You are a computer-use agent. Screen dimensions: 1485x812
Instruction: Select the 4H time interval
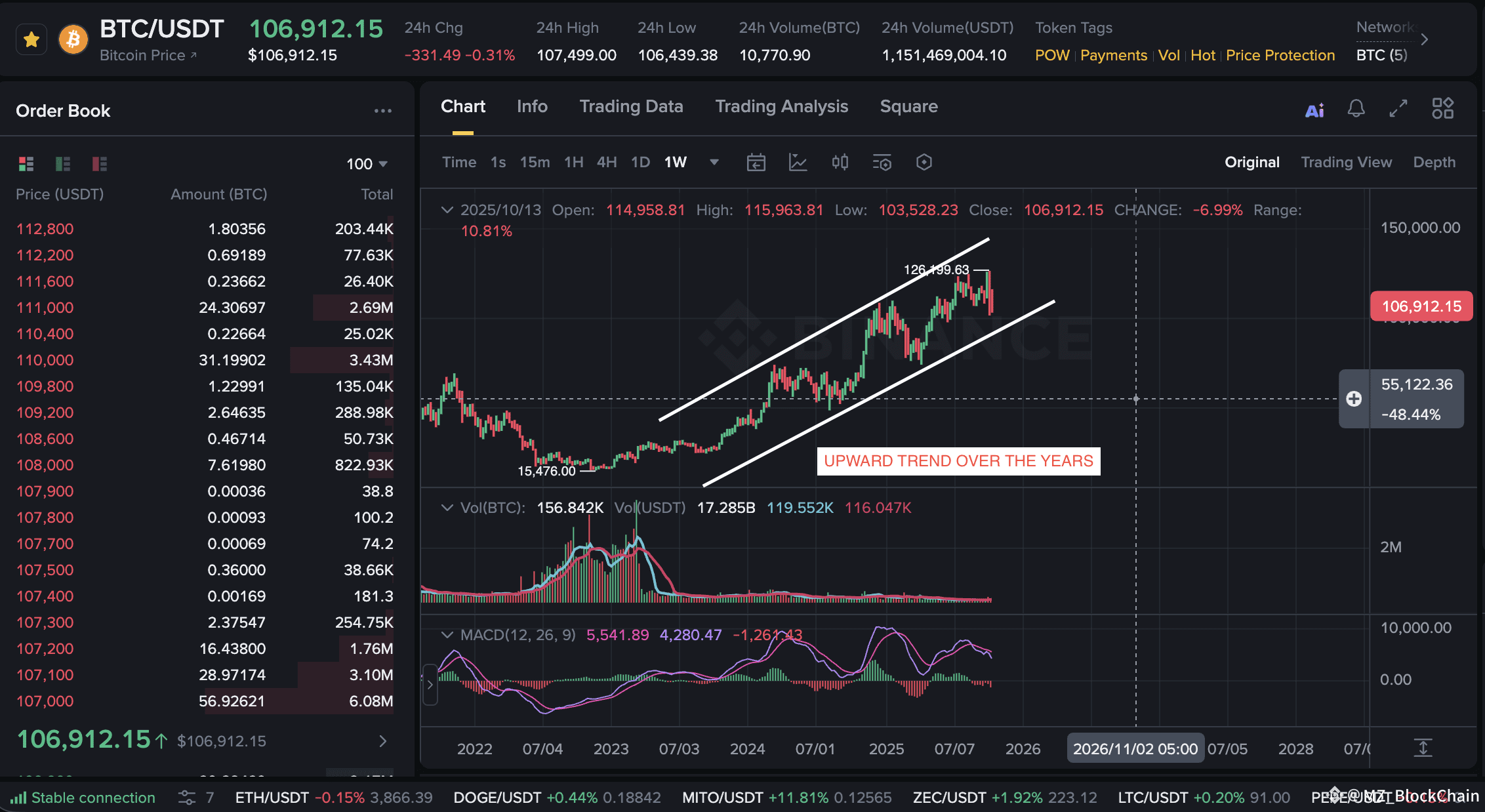pos(607,162)
